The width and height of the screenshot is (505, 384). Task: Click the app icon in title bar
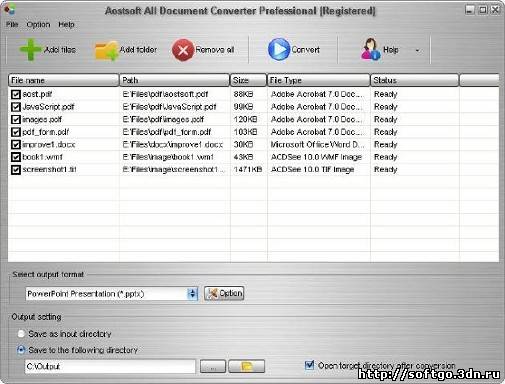point(9,9)
